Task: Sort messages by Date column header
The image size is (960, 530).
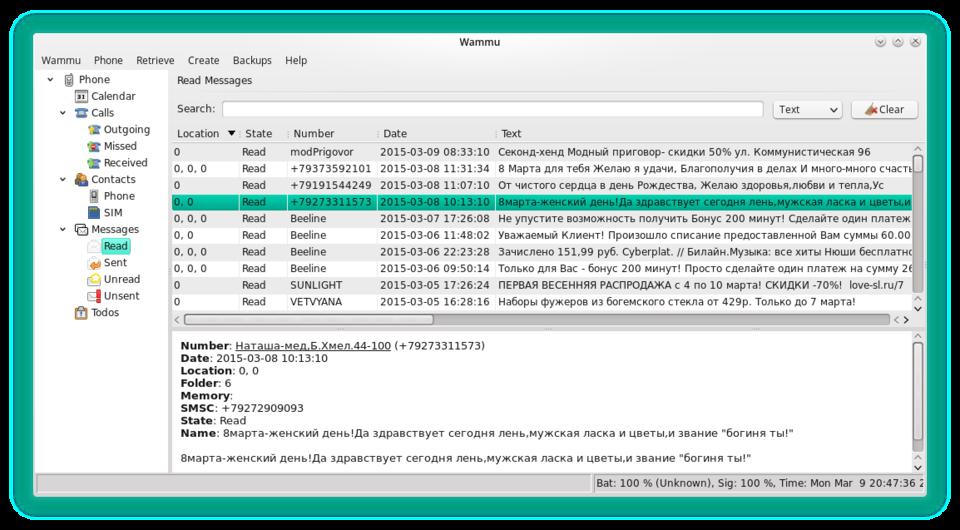Action: [x=395, y=133]
